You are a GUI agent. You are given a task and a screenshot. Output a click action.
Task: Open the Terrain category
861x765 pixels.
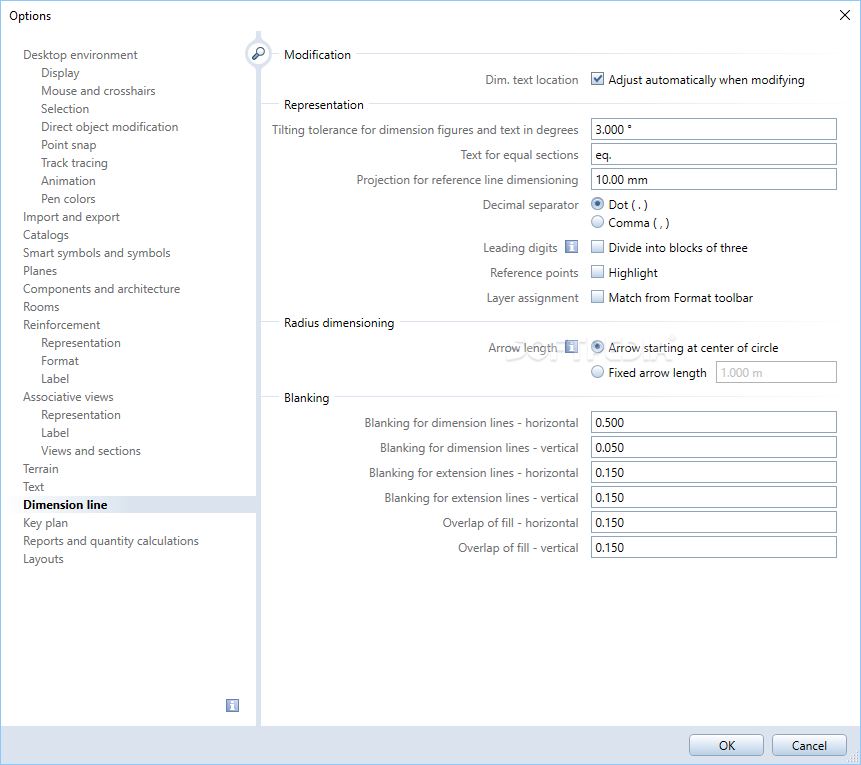click(x=41, y=468)
